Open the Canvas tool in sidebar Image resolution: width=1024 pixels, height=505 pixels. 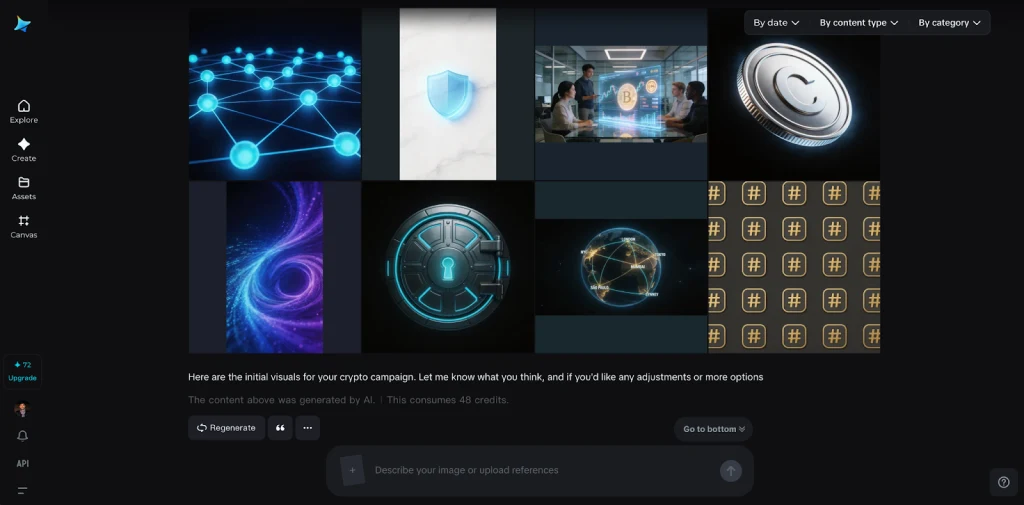24,226
